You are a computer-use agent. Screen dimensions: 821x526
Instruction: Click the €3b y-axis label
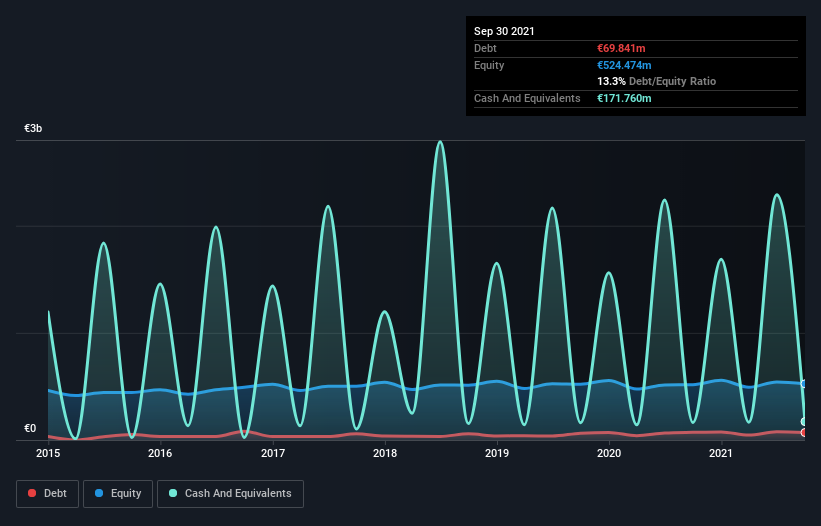[x=33, y=128]
